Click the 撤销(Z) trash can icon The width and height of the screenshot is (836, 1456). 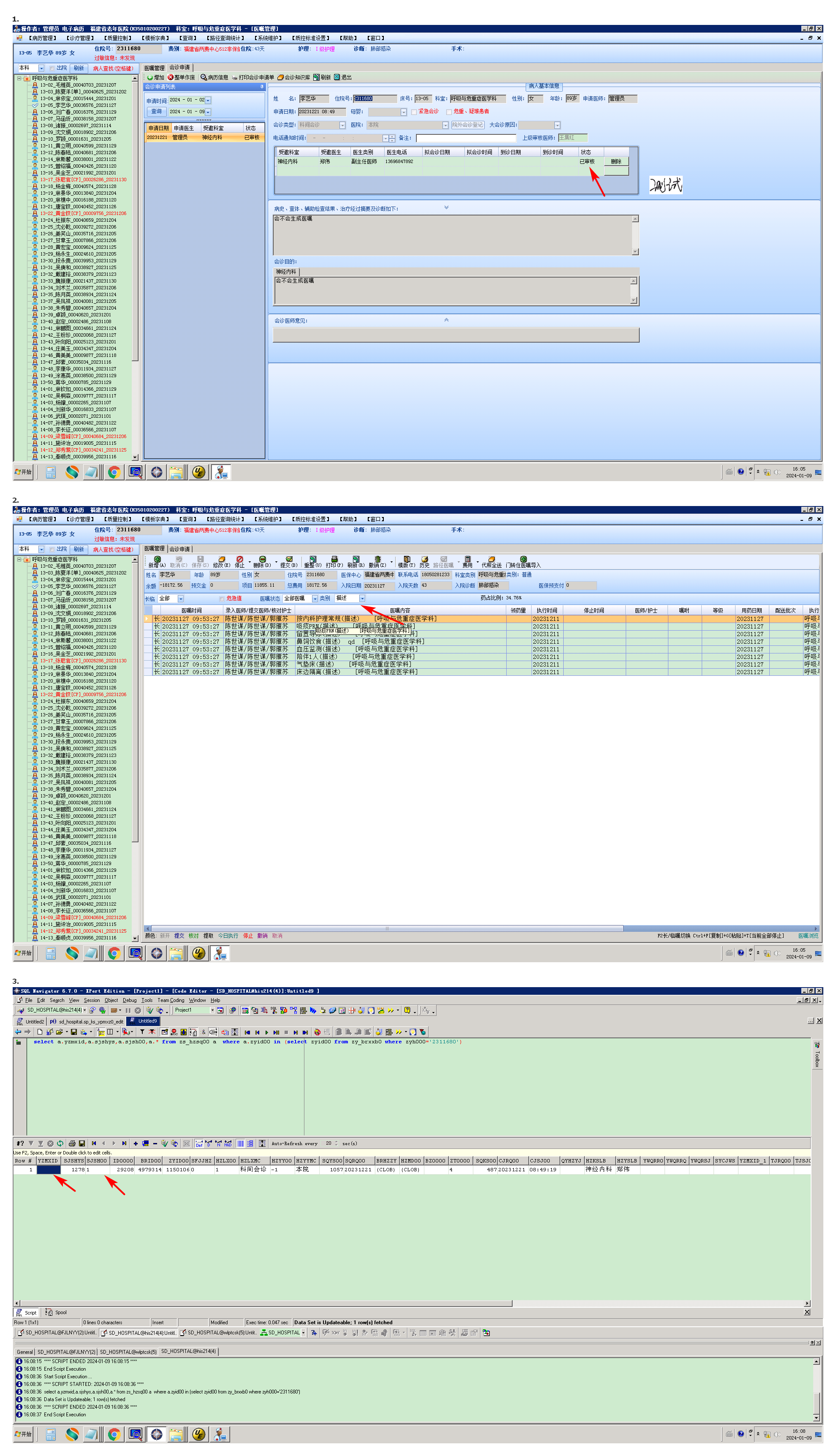[377, 559]
